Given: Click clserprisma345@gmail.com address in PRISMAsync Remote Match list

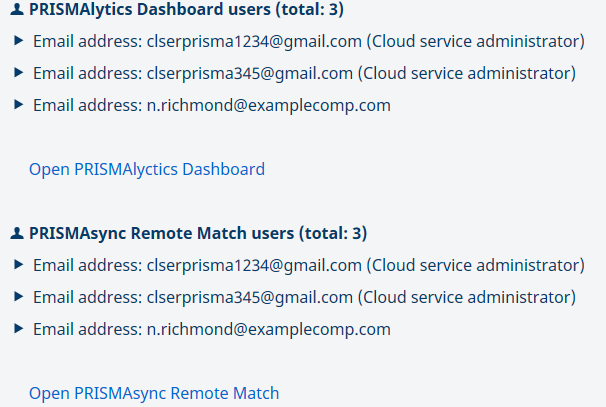Looking at the screenshot, I should coord(250,298).
